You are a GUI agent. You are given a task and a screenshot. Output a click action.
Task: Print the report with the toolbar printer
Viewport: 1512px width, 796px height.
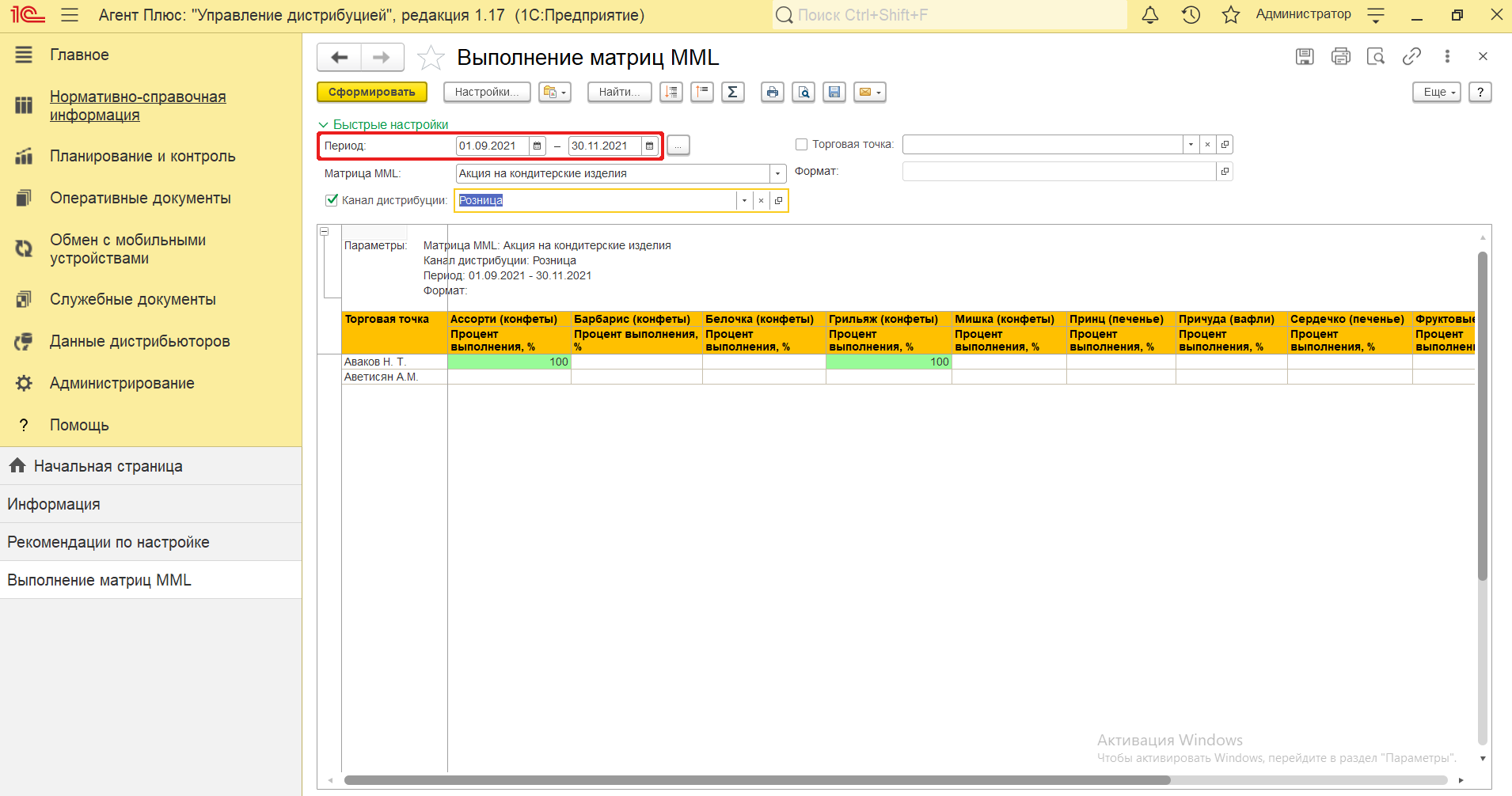tap(773, 92)
